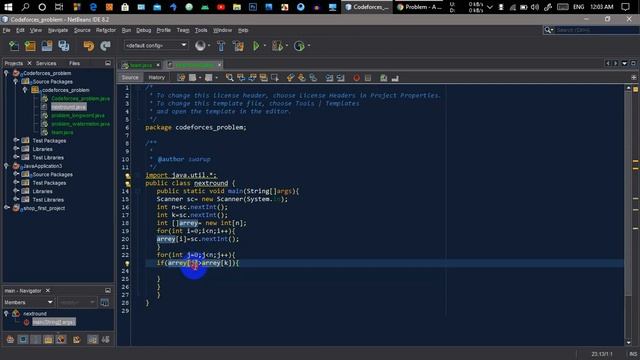Open the default config dropdown
640x360 pixels.
[156, 45]
